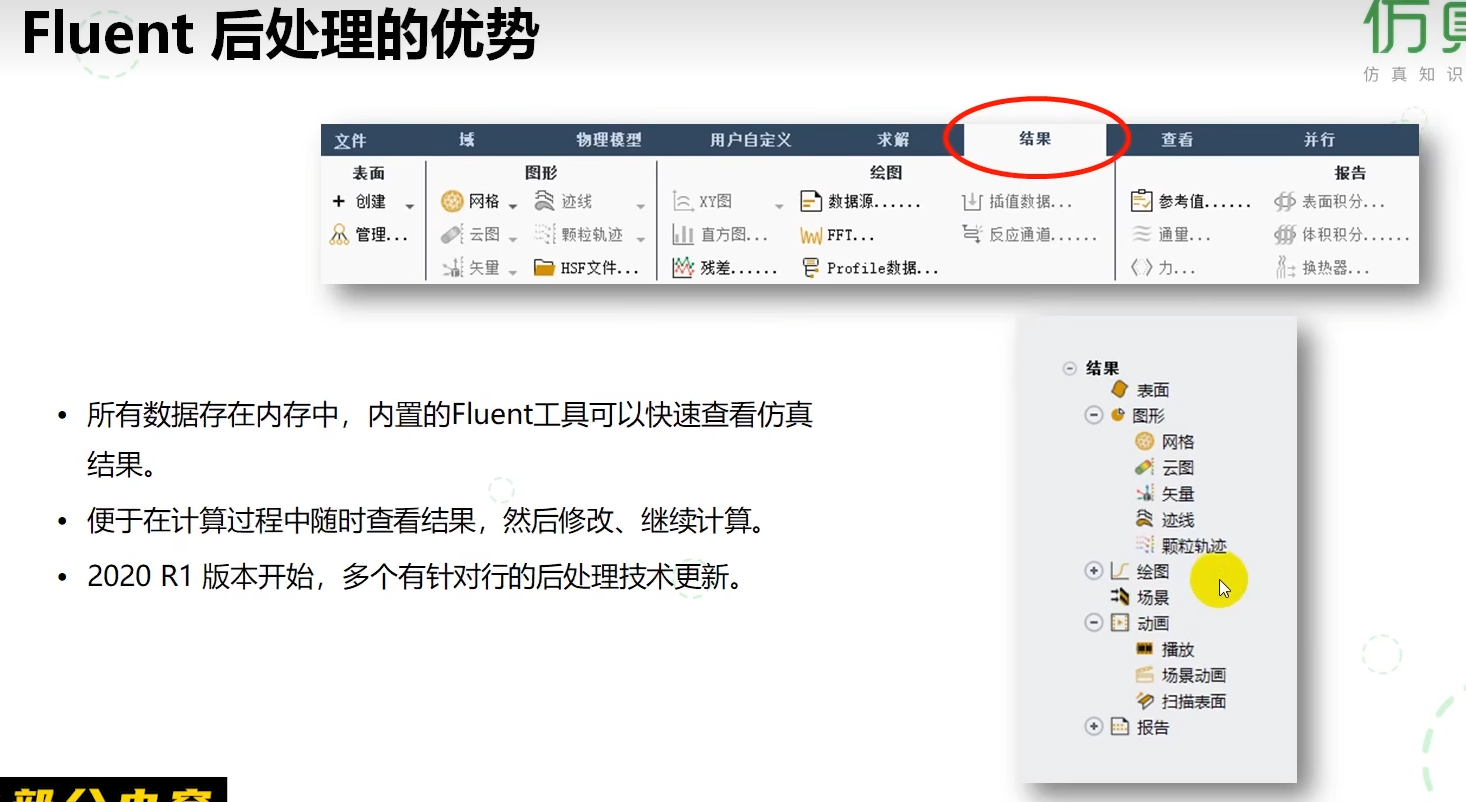Click the 网格 mesh icon in ribbon
This screenshot has height=802, width=1466.
click(452, 202)
